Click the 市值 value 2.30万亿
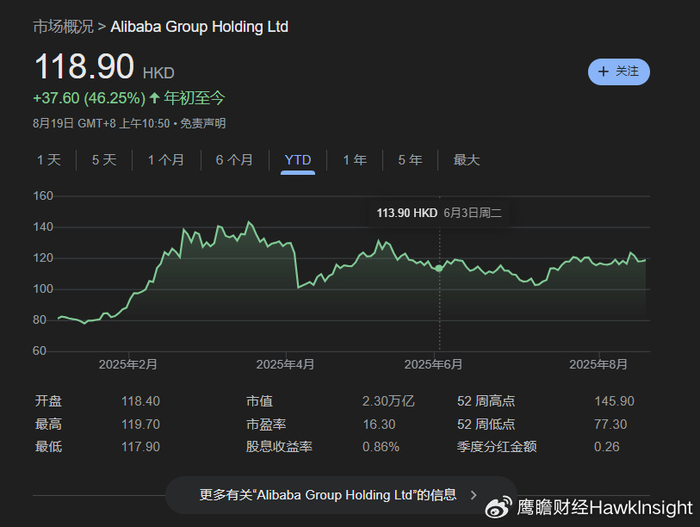 388,401
